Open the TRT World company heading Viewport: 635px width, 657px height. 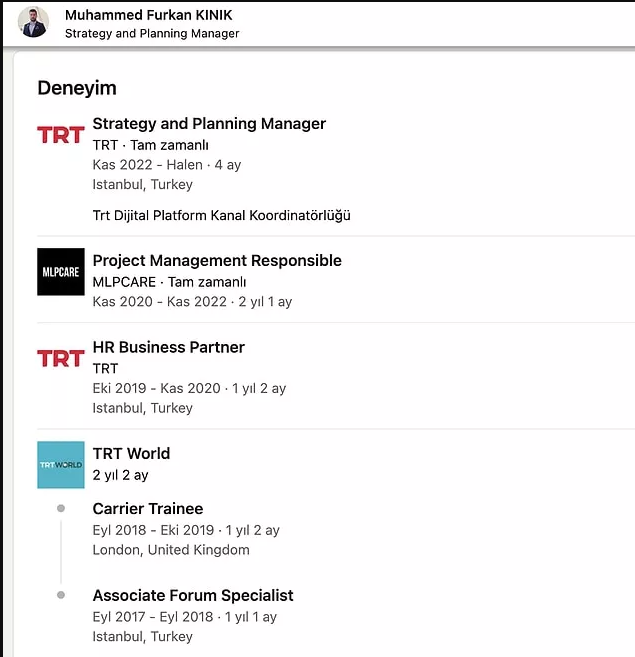[131, 453]
